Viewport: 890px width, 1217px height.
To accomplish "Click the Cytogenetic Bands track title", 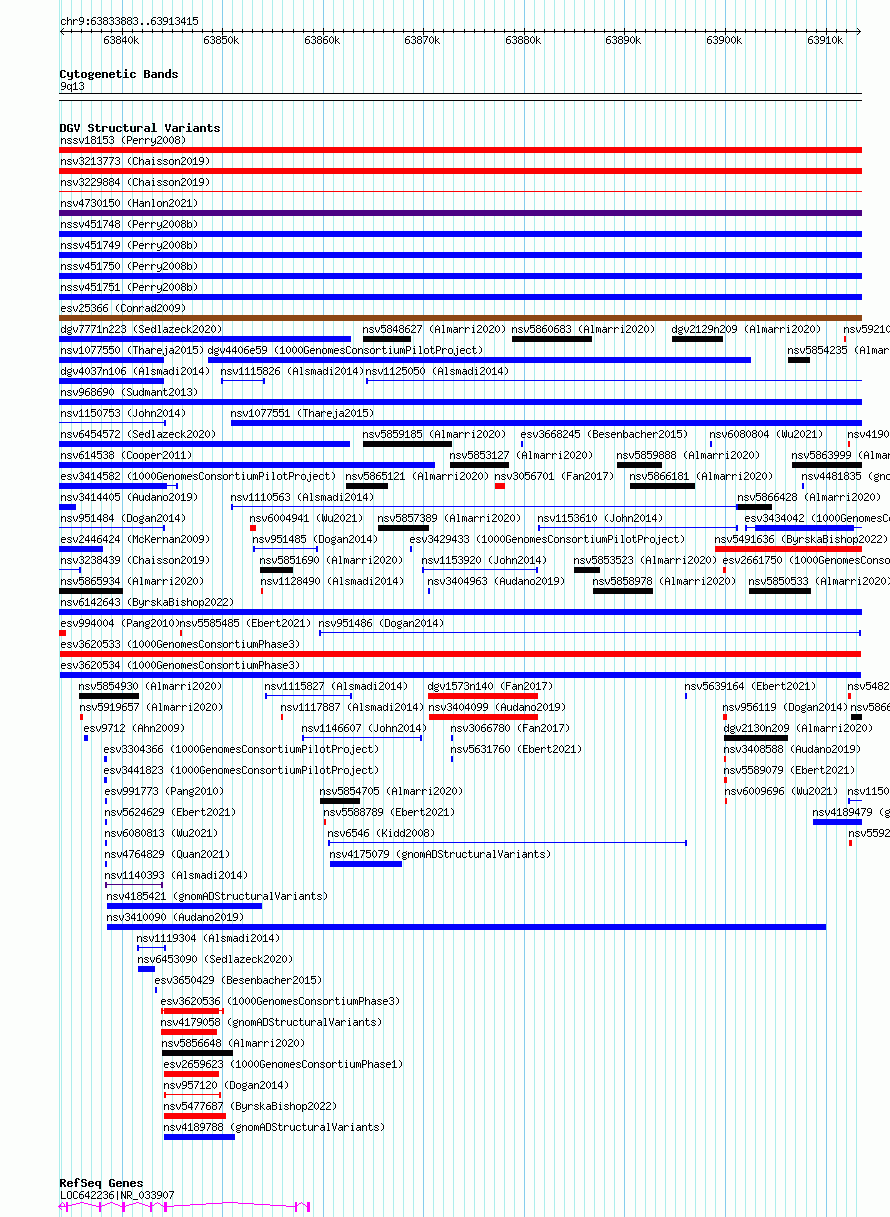I will coord(119,74).
